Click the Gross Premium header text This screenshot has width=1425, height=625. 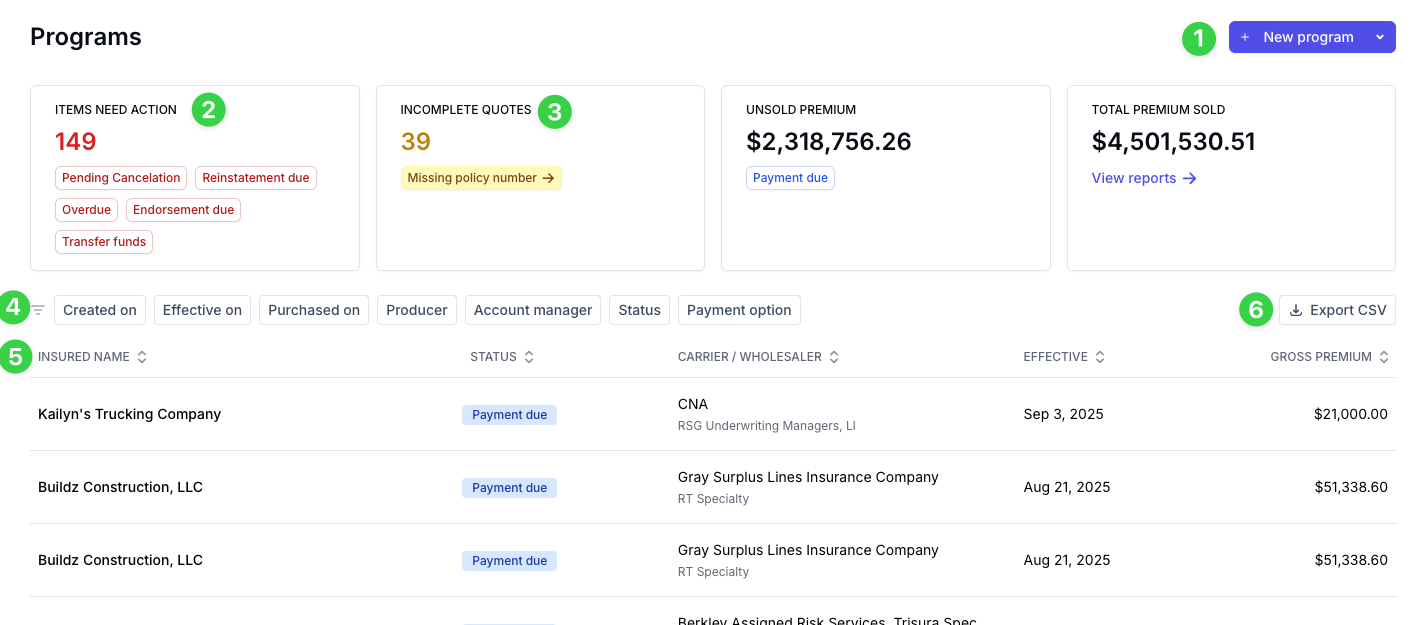(x=1321, y=357)
